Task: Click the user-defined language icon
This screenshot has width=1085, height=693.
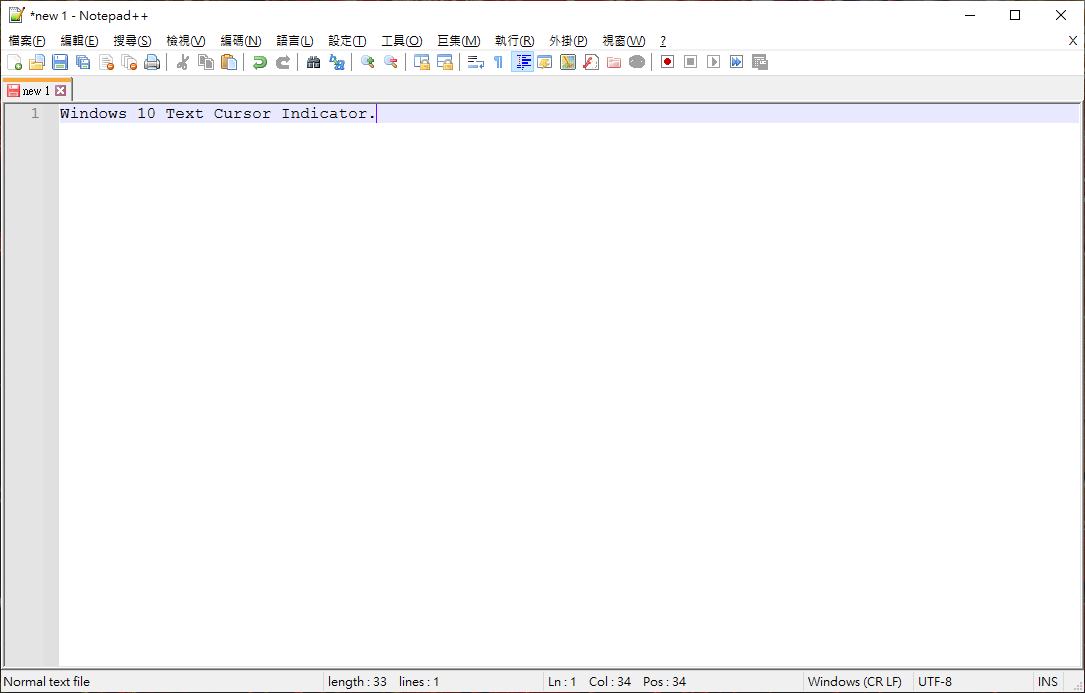Action: (x=545, y=62)
